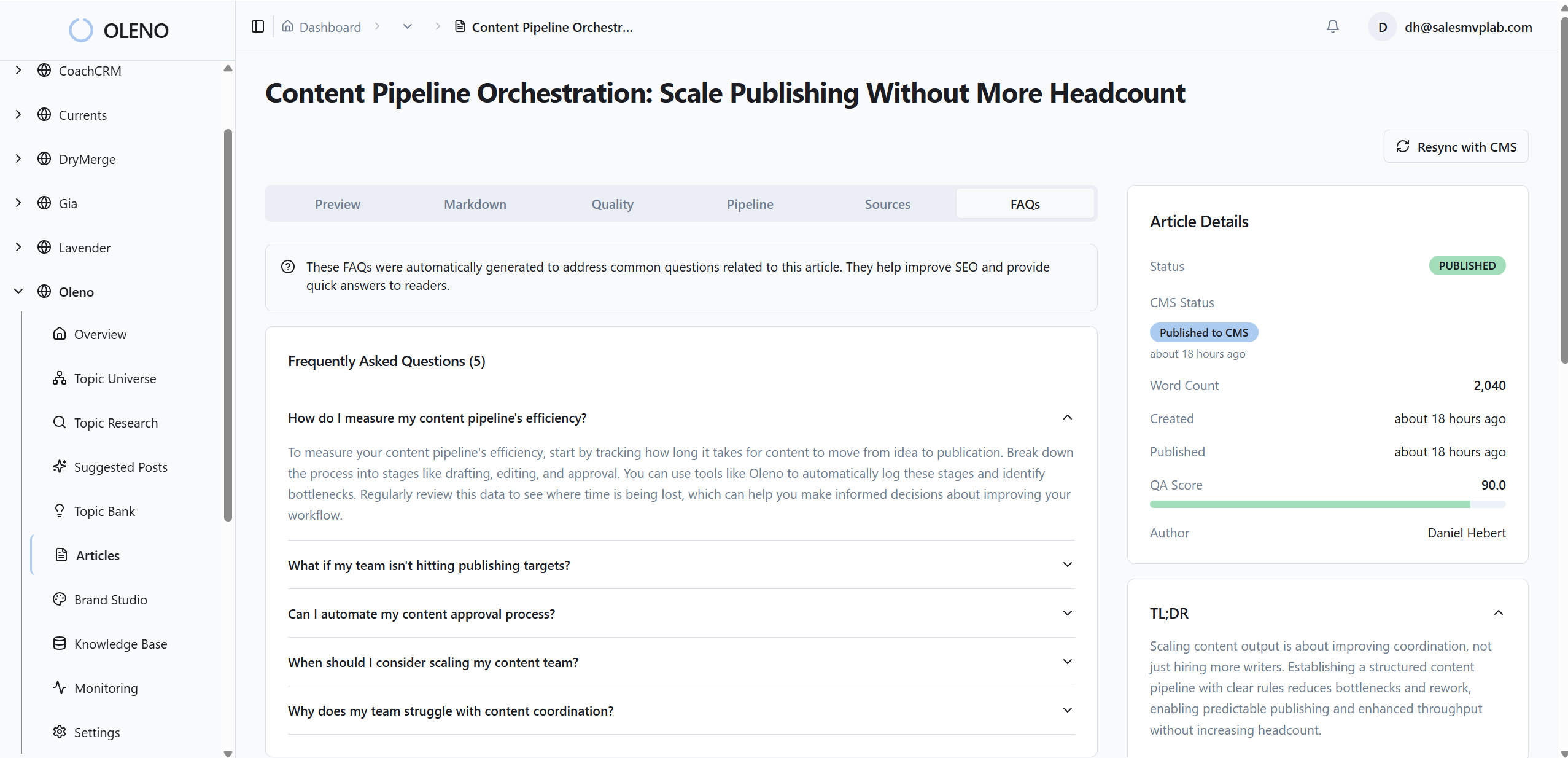Image resolution: width=1568 pixels, height=758 pixels.
Task: Click the Knowledge Base database icon
Action: [59, 644]
